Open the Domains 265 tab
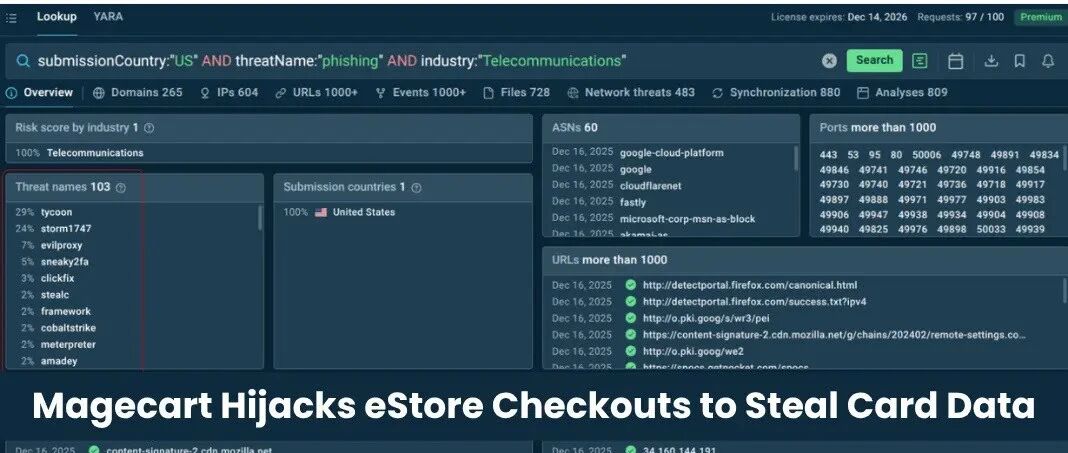This screenshot has width=1068, height=453. pyautogui.click(x=138, y=93)
